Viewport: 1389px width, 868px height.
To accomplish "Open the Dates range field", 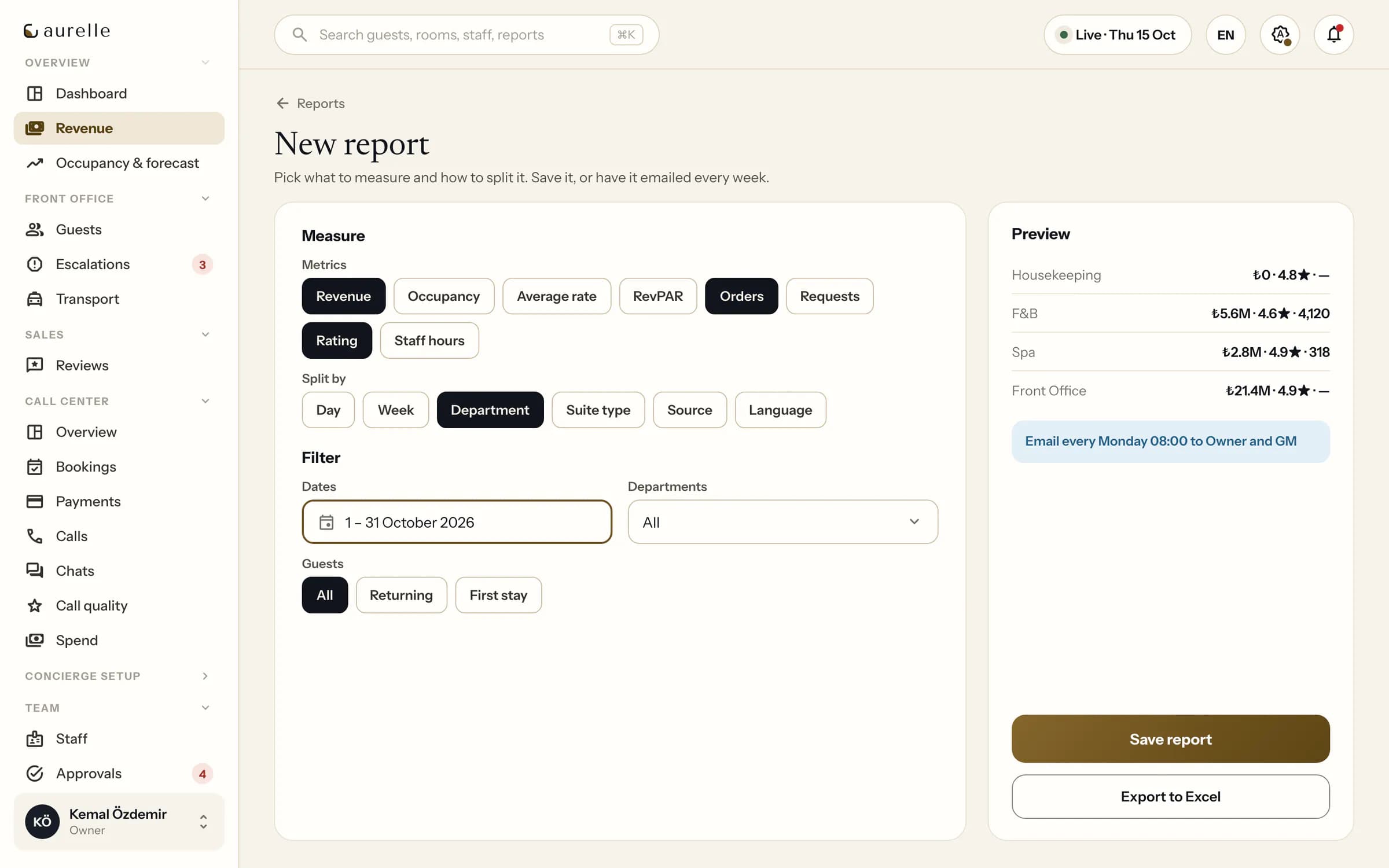I will 457,521.
